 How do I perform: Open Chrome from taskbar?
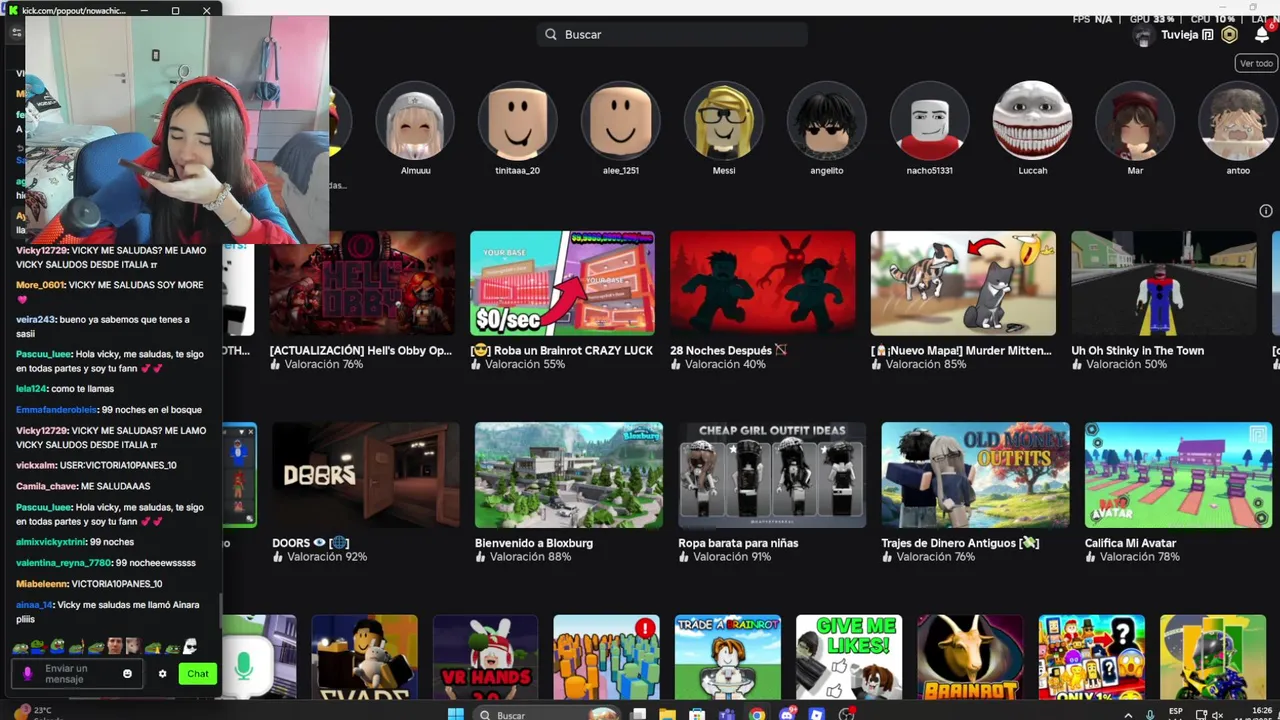(x=757, y=714)
